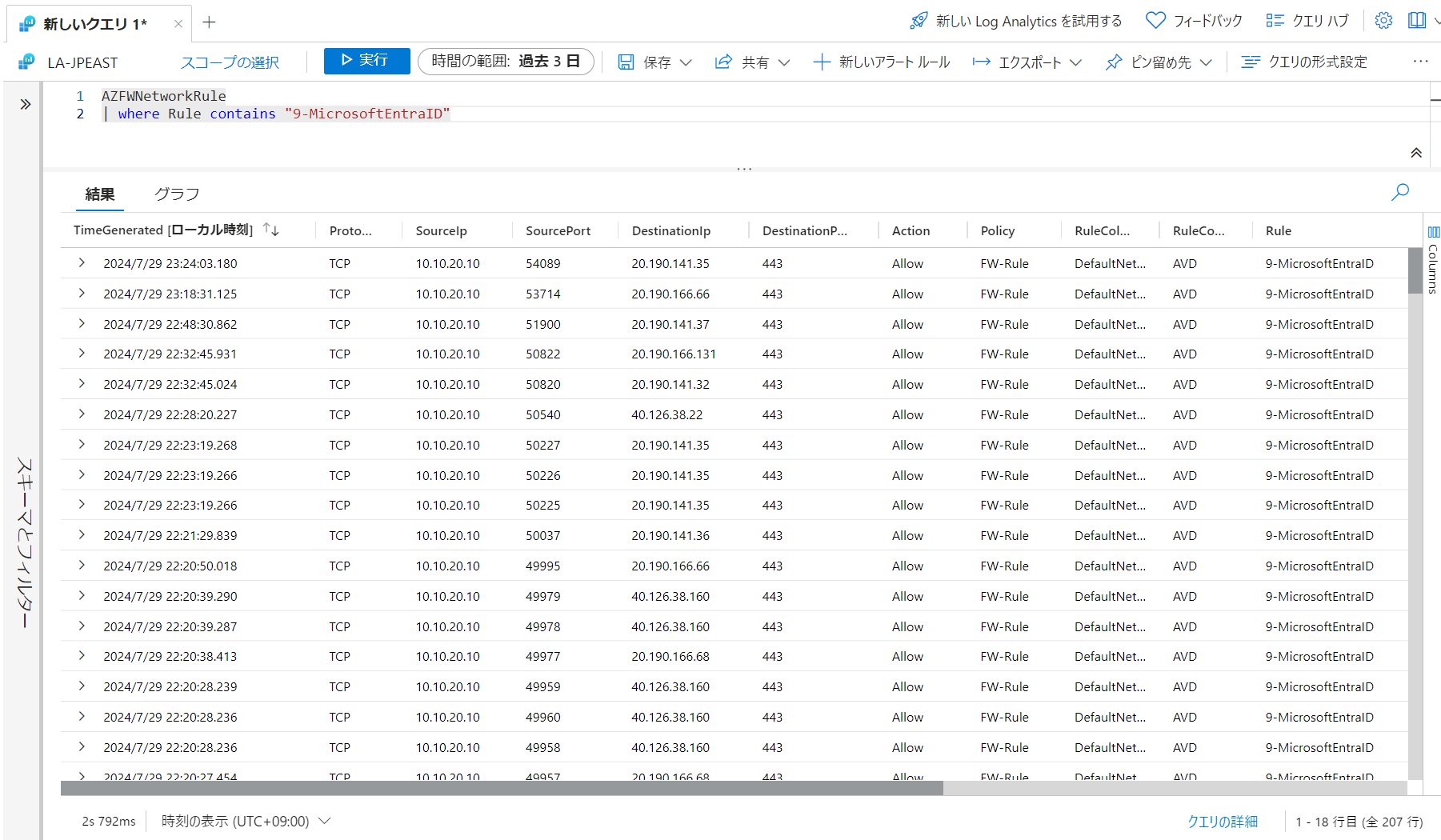Create 新しいアラート ルール

point(882,62)
